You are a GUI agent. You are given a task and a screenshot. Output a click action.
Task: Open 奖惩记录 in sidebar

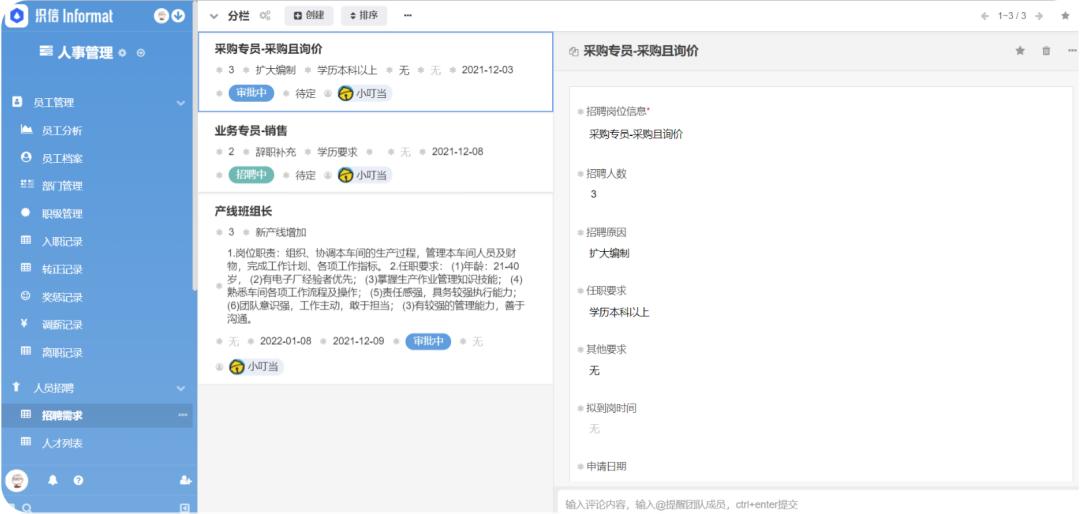pyautogui.click(x=62, y=297)
